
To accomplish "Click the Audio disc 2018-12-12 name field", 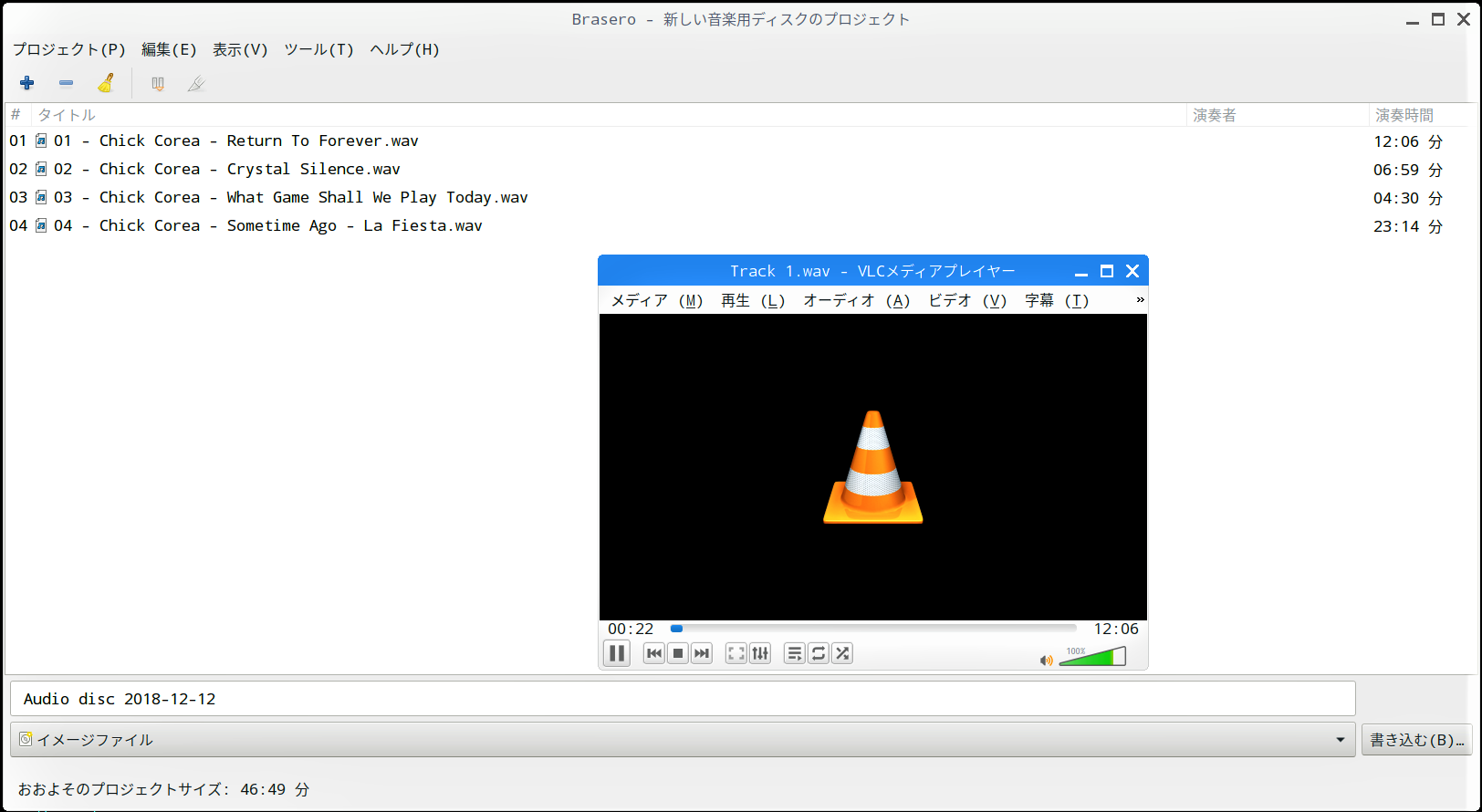I will (x=683, y=699).
